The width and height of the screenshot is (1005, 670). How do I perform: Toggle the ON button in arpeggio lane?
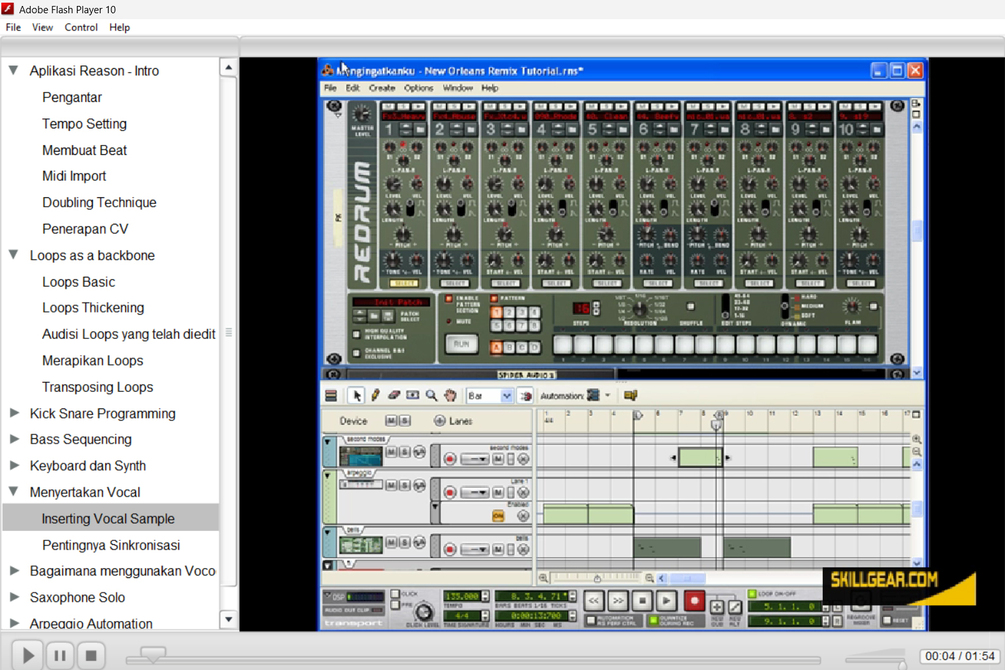pos(498,515)
